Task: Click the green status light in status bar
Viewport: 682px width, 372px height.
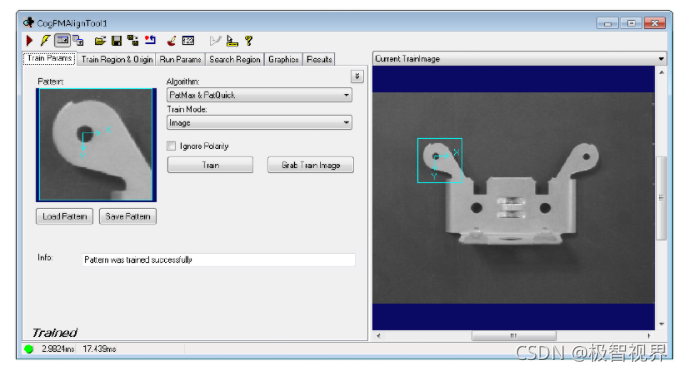Action: [29, 349]
